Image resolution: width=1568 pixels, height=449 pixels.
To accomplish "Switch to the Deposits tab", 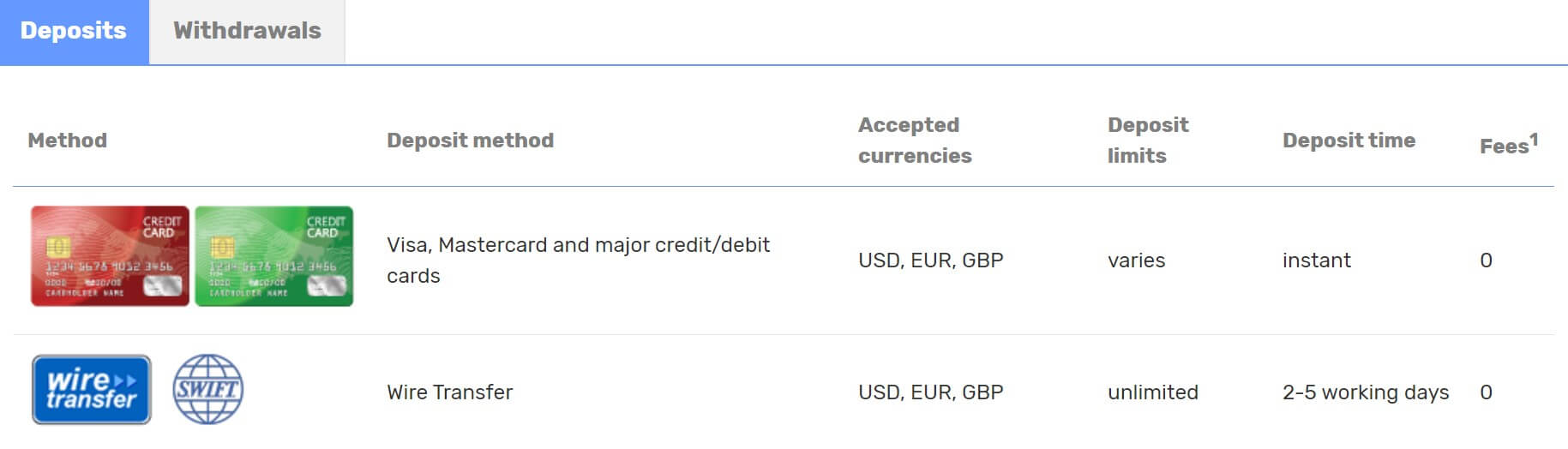I will point(74,32).
